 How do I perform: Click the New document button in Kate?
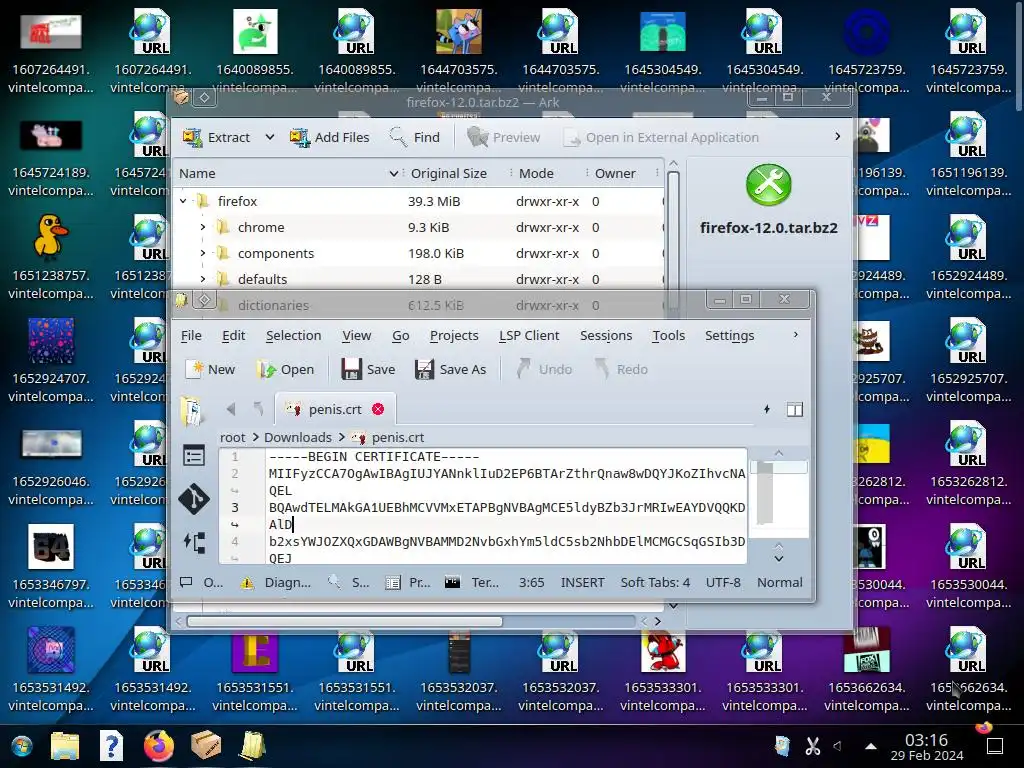click(210, 370)
